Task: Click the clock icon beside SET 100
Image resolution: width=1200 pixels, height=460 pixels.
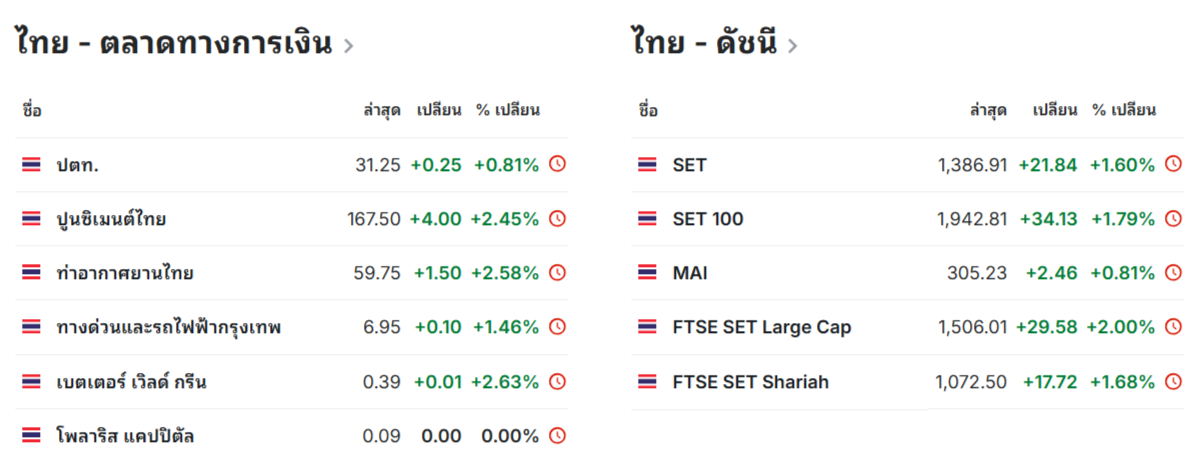Action: pyautogui.click(x=1174, y=218)
